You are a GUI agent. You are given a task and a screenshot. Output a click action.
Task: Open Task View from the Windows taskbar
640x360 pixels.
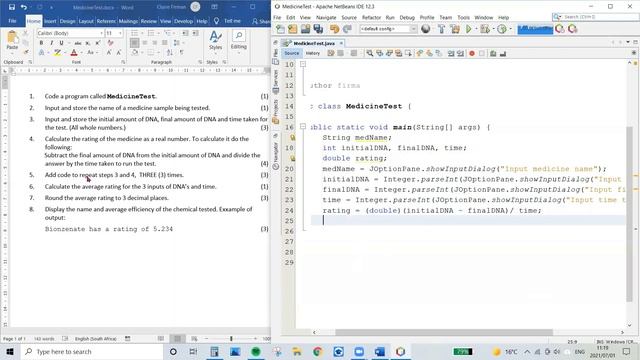pyautogui.click(x=193, y=351)
